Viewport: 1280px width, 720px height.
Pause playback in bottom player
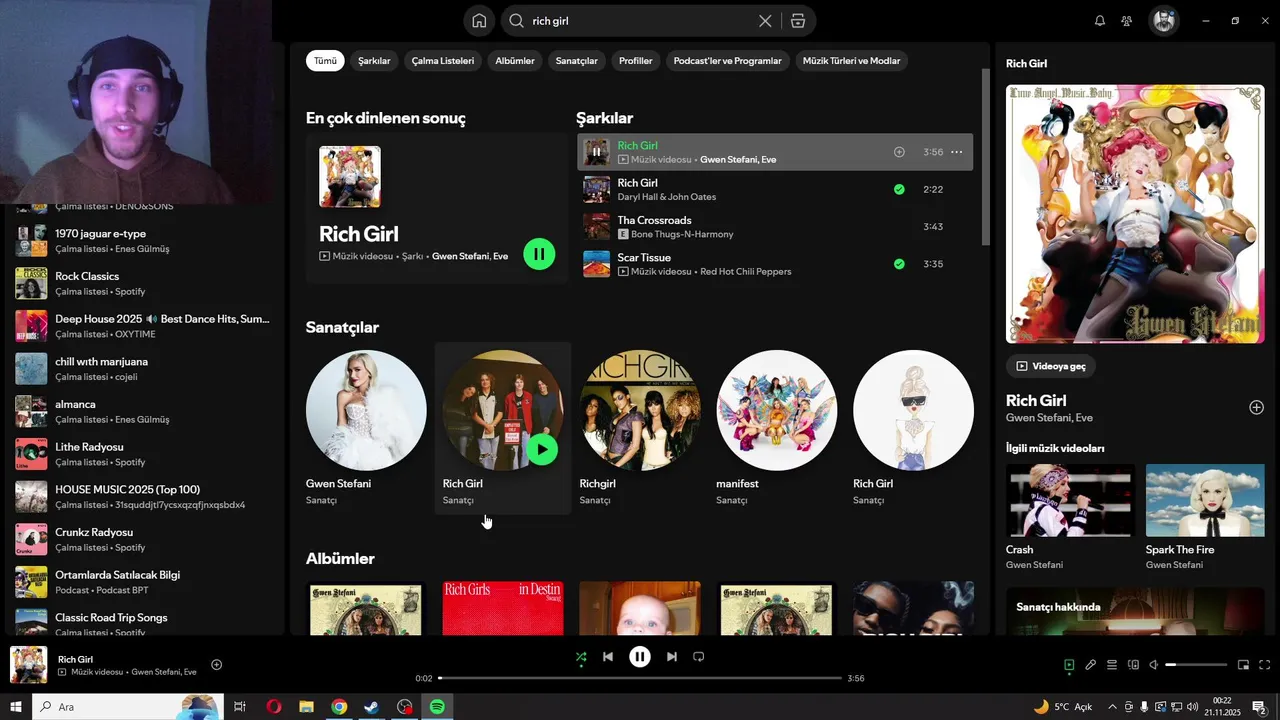coord(640,657)
